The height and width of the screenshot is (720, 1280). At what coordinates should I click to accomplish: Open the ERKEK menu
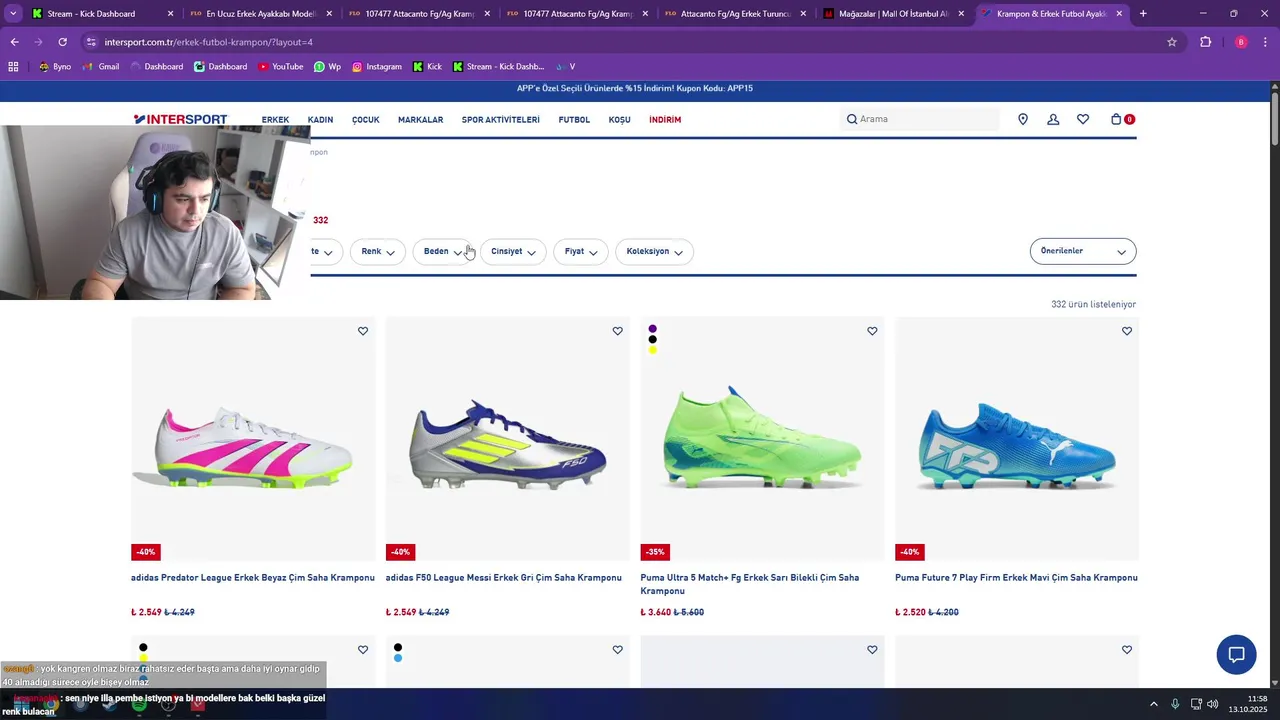pos(275,120)
